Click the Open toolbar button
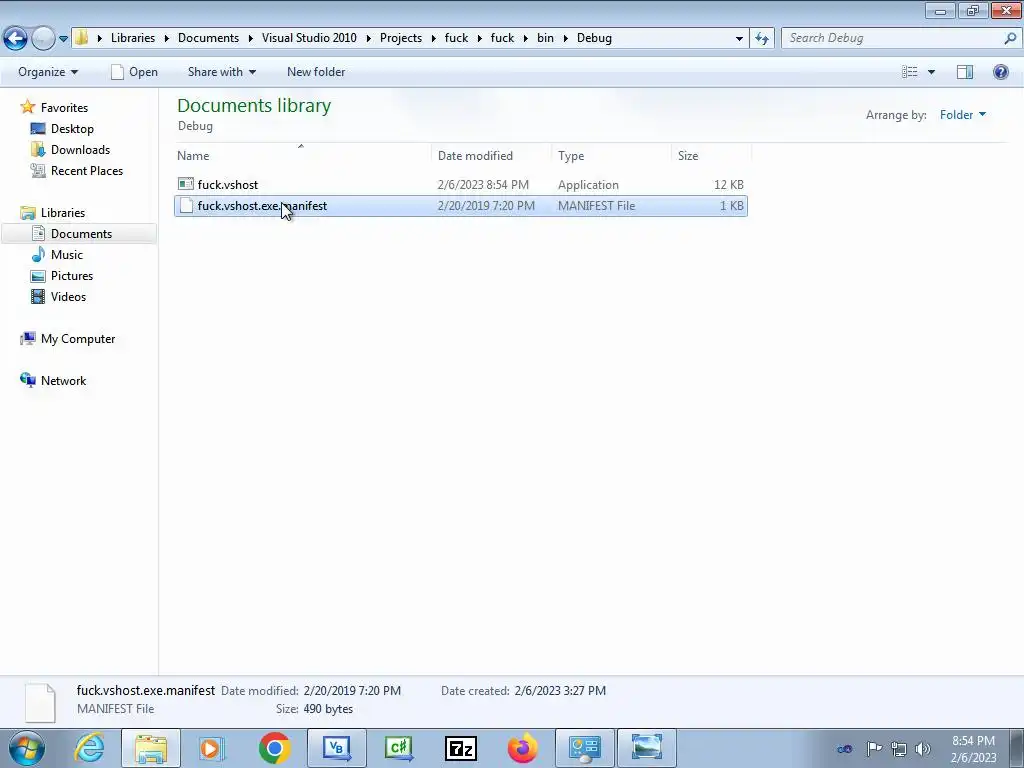Image resolution: width=1024 pixels, height=768 pixels. pos(135,72)
